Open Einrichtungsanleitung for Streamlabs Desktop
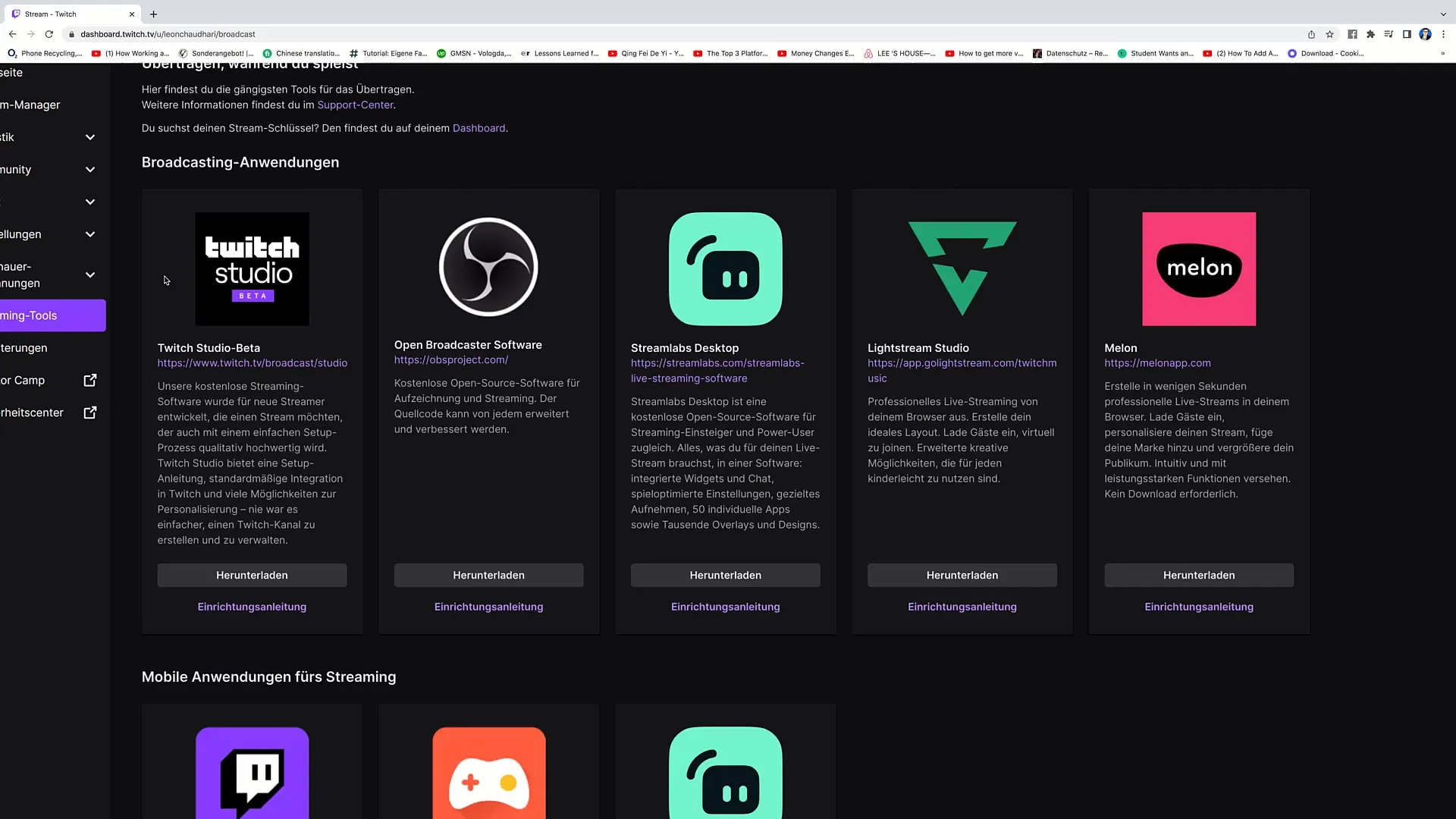 tap(725, 607)
